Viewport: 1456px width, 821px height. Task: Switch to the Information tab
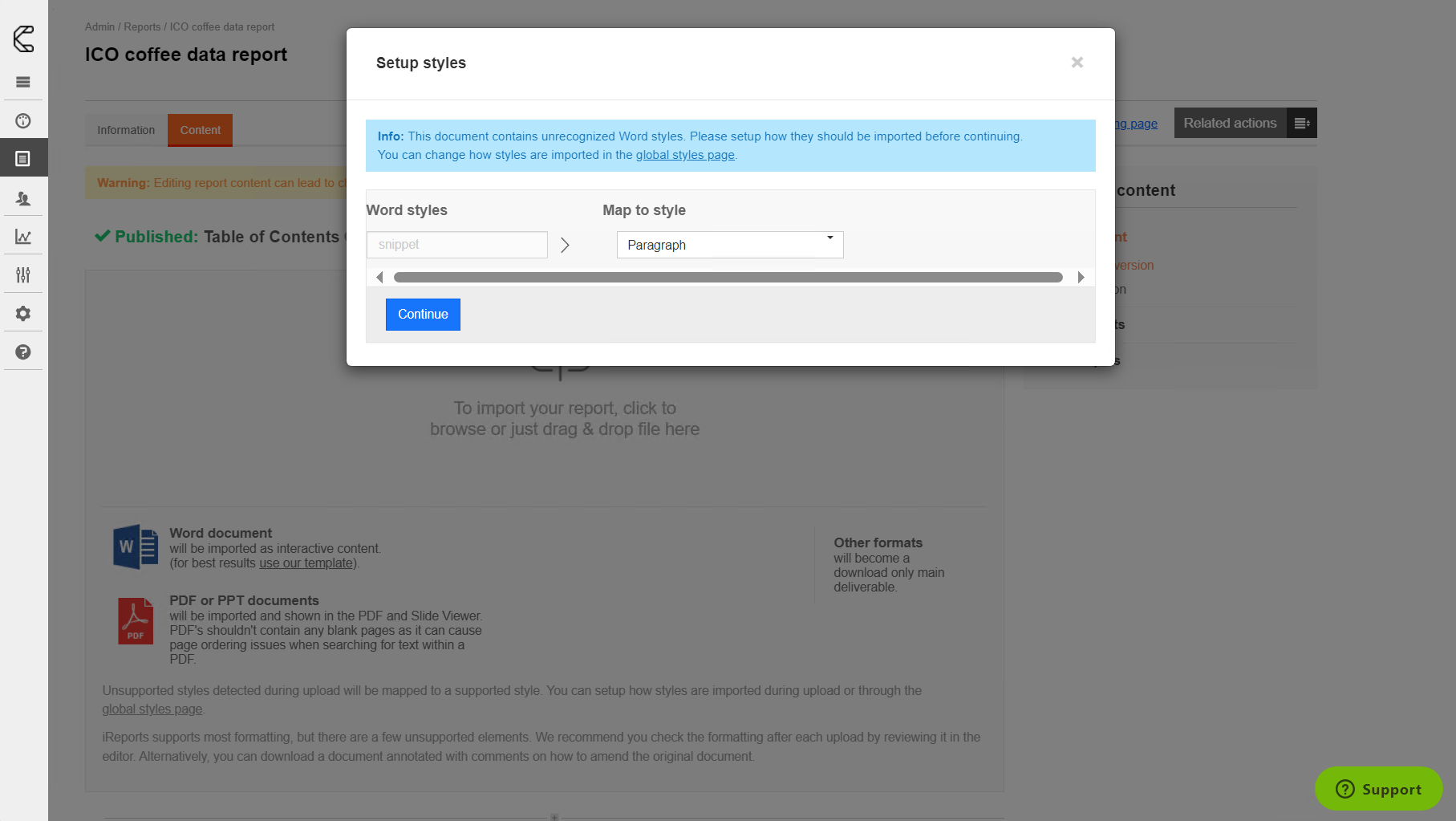[126, 130]
